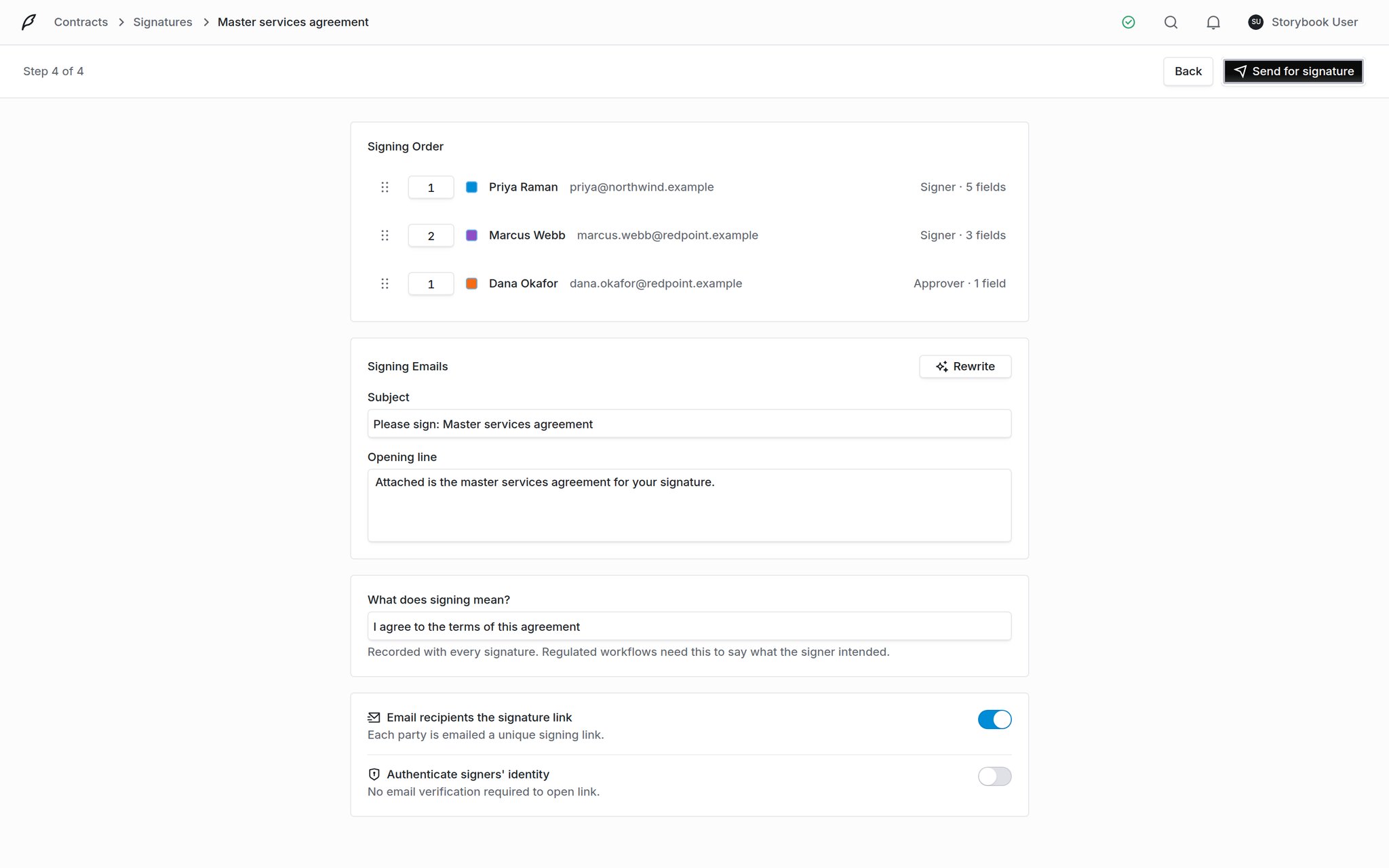
Task: Click 'Each party is emailed' description
Action: click(x=486, y=735)
